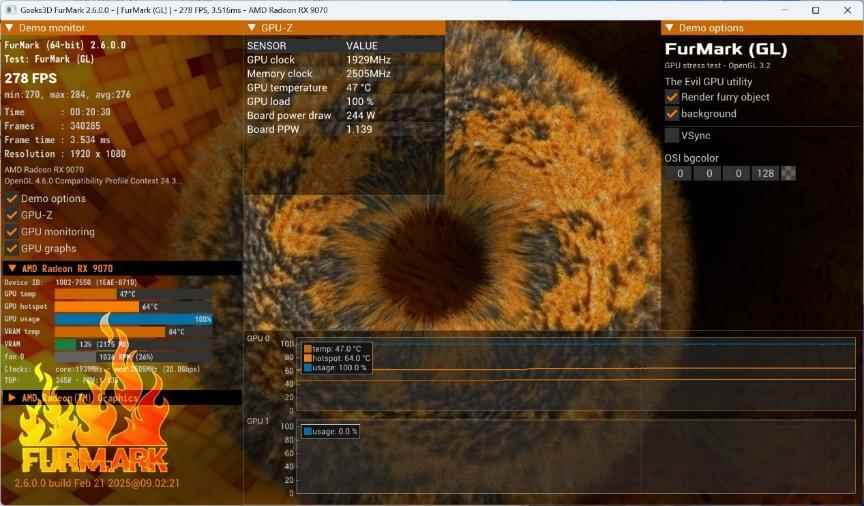
Task: Uncheck the GPU monitoring checkbox
Action: (x=12, y=232)
